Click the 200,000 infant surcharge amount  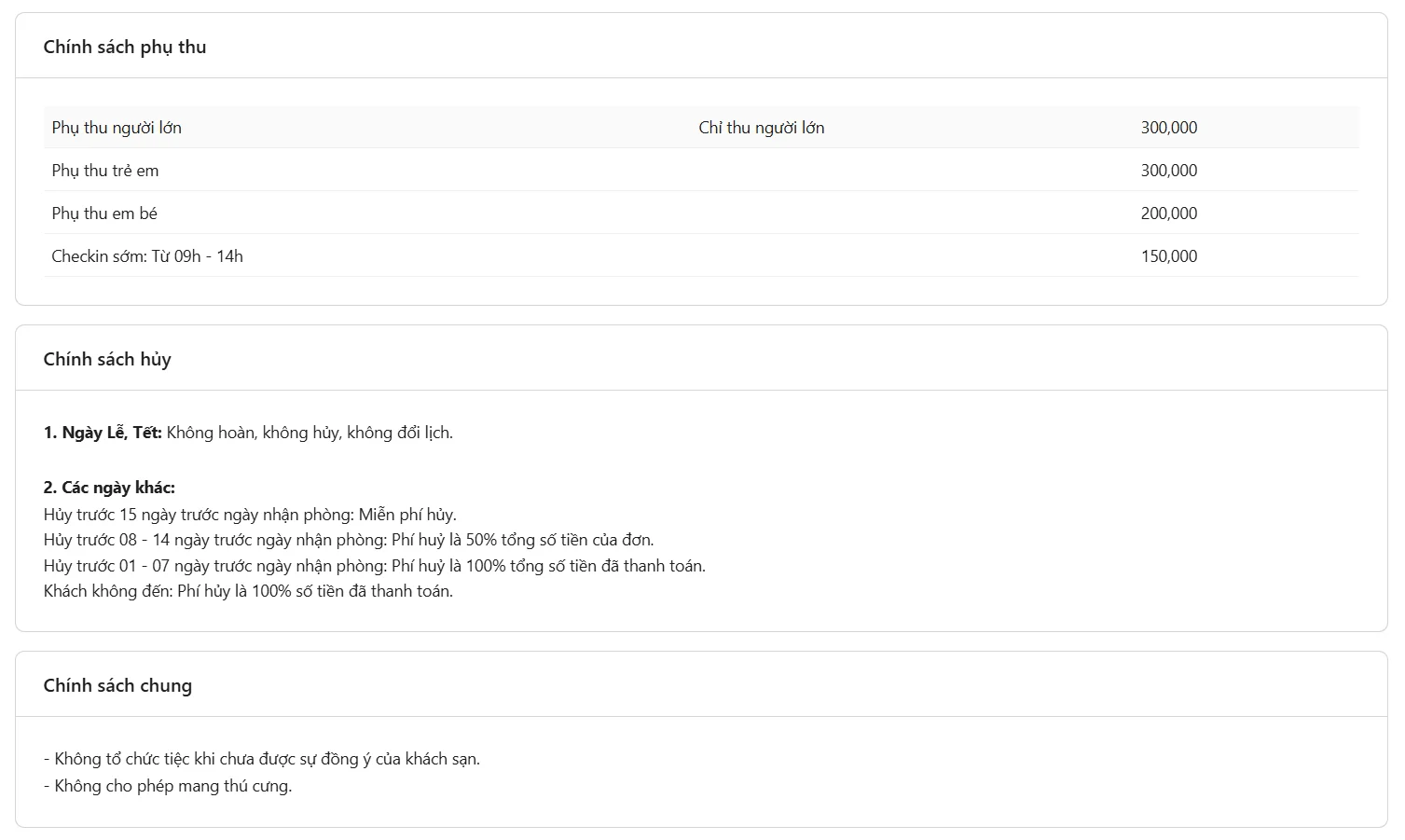point(1168,213)
